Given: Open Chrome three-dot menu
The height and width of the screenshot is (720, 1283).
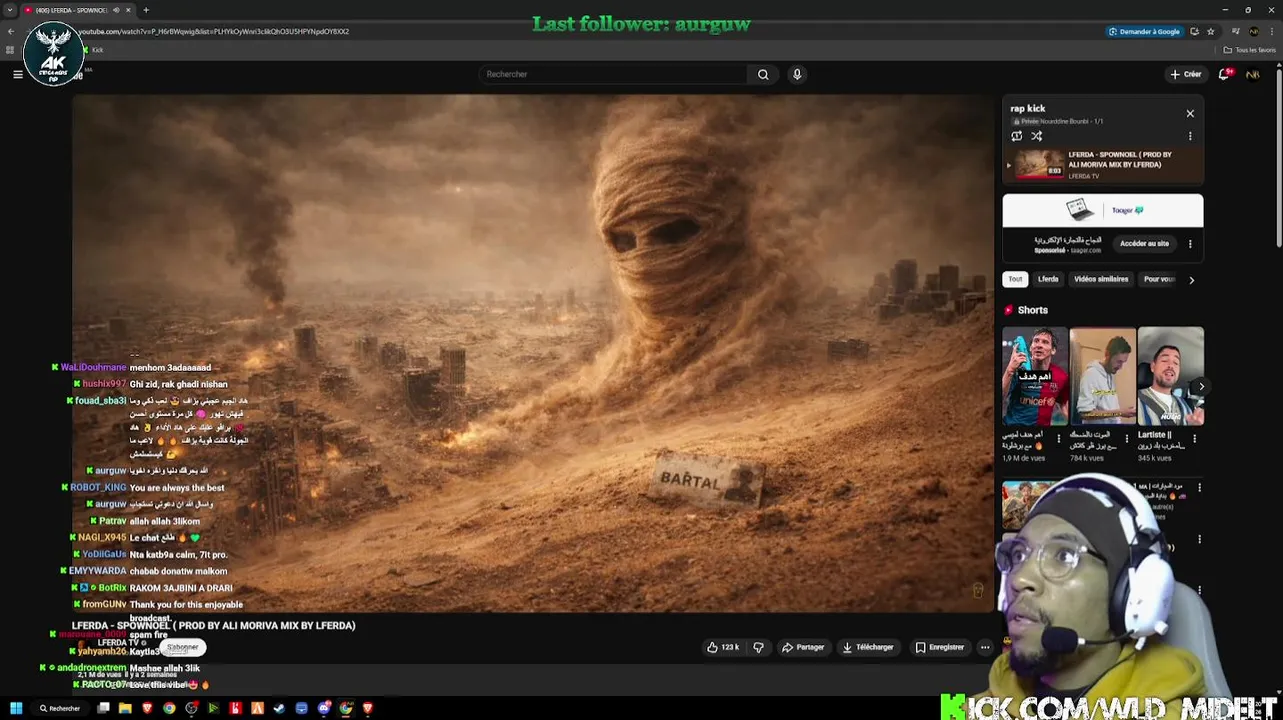Looking at the screenshot, I should pyautogui.click(x=1271, y=31).
